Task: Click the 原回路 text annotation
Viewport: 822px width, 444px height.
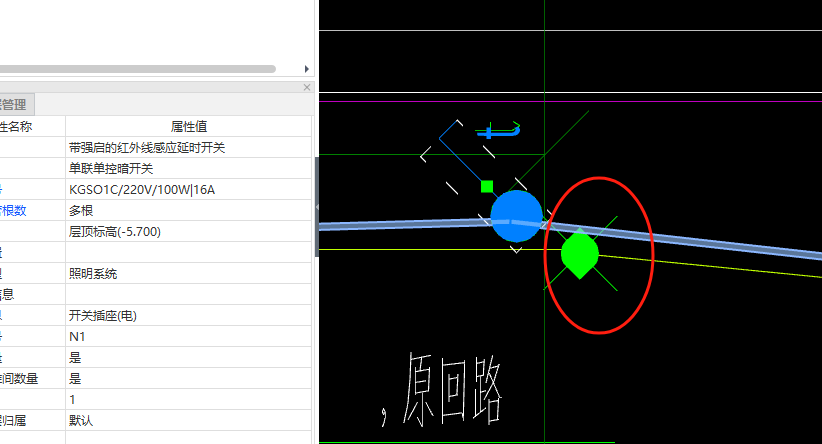Action: pyautogui.click(x=453, y=389)
